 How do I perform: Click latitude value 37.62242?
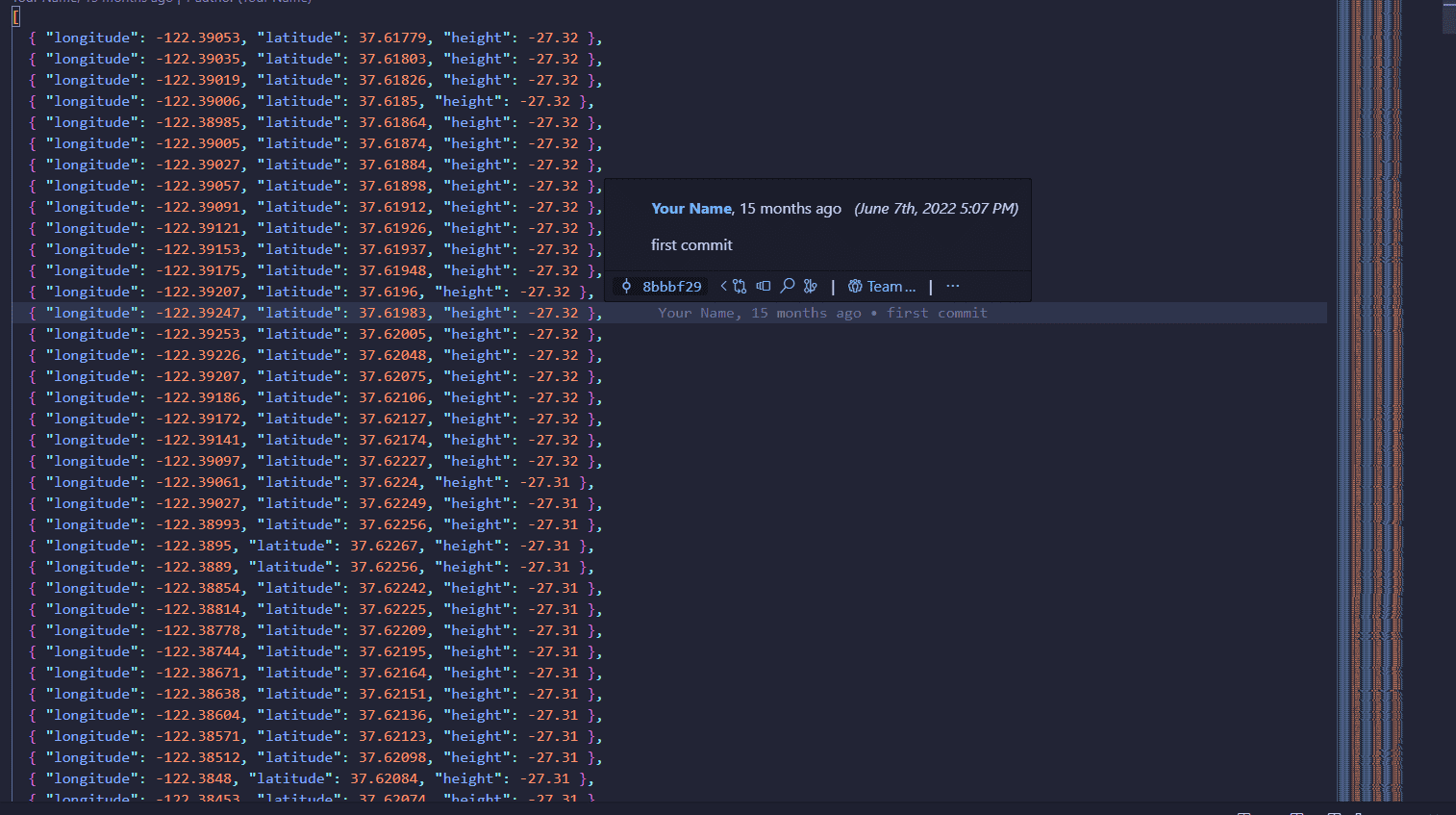tap(392, 588)
